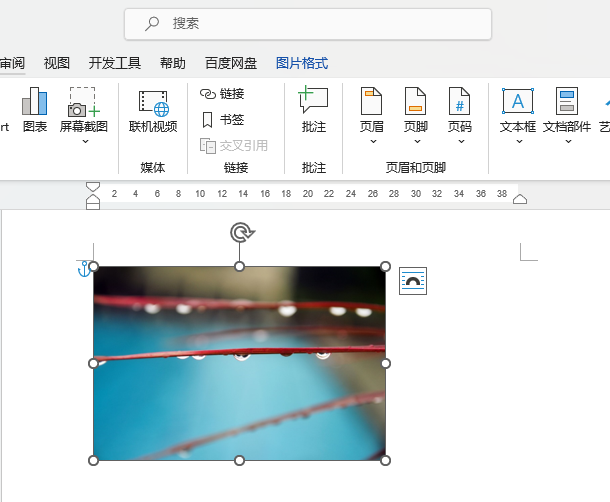
Task: Click the 链接 hyperlink button
Action: 222,94
